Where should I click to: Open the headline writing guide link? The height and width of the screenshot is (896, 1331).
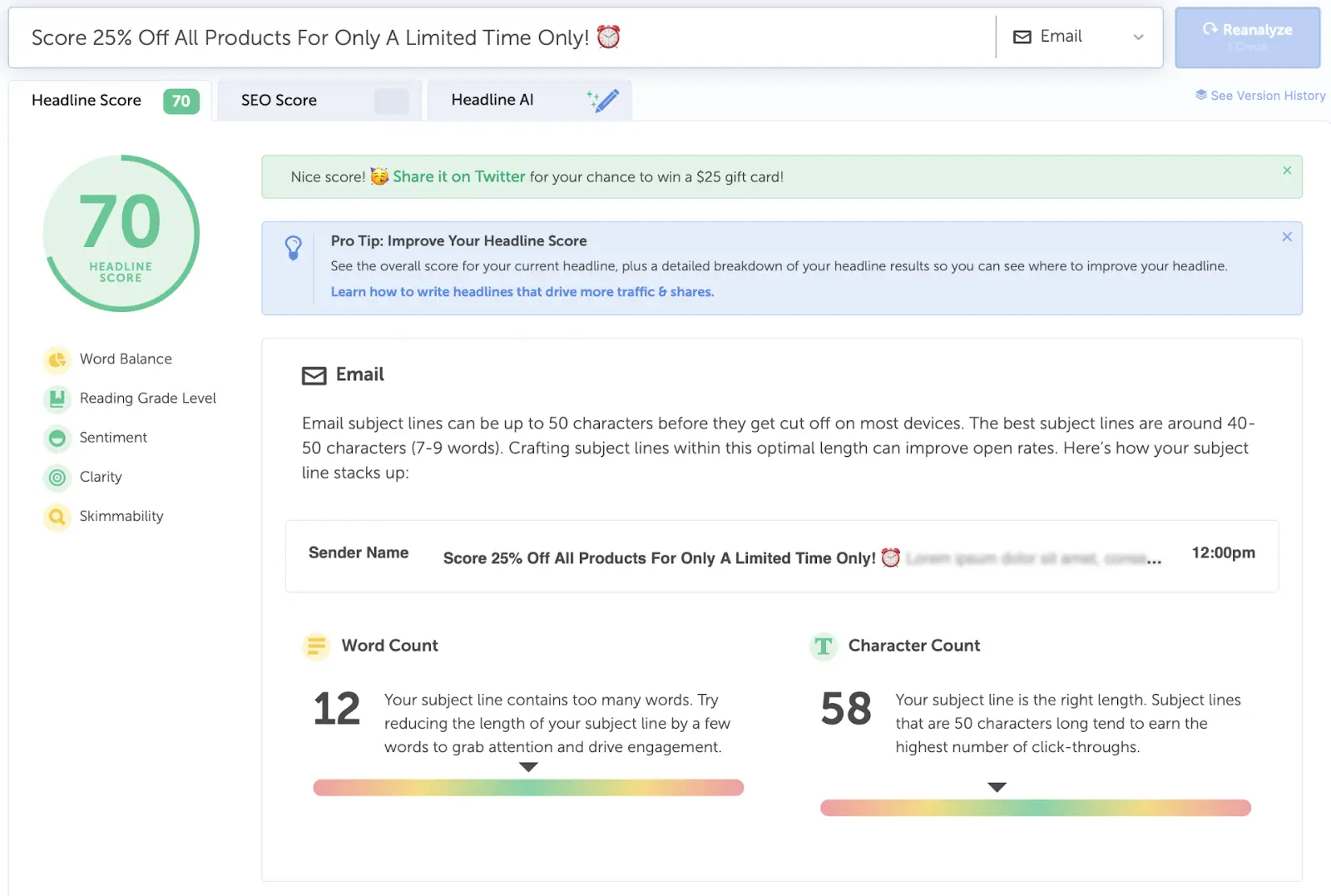tap(522, 291)
